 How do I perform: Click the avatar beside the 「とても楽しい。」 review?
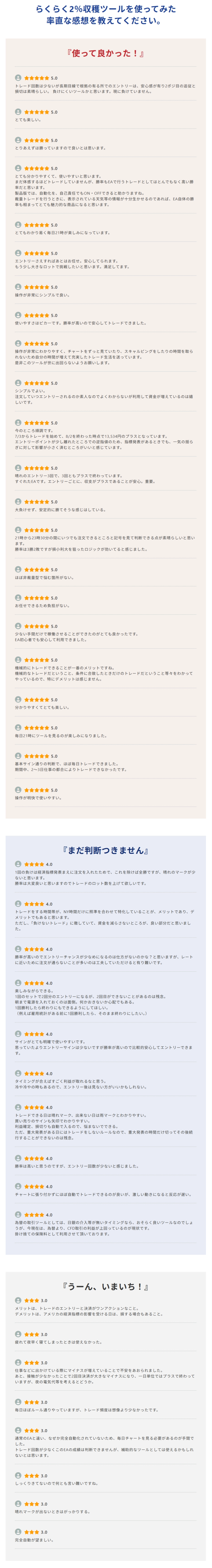(x=18, y=112)
